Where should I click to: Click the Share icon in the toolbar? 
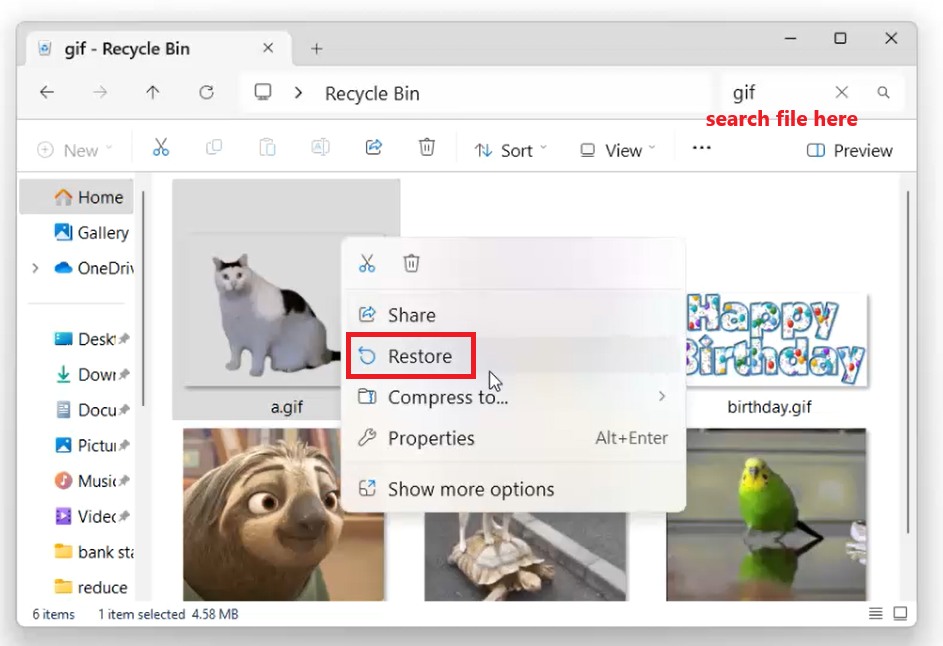coord(373,147)
